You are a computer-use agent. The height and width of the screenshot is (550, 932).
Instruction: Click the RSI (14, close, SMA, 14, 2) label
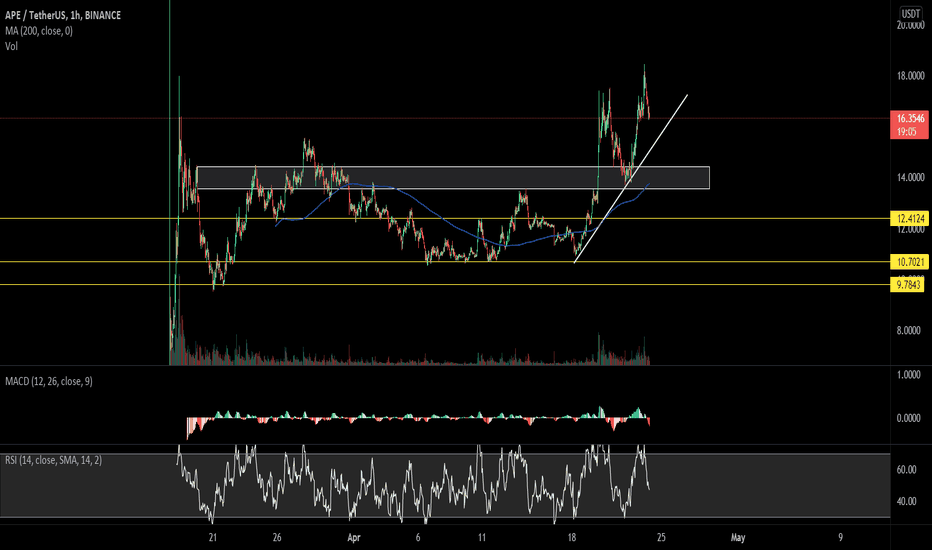[x=53, y=460]
